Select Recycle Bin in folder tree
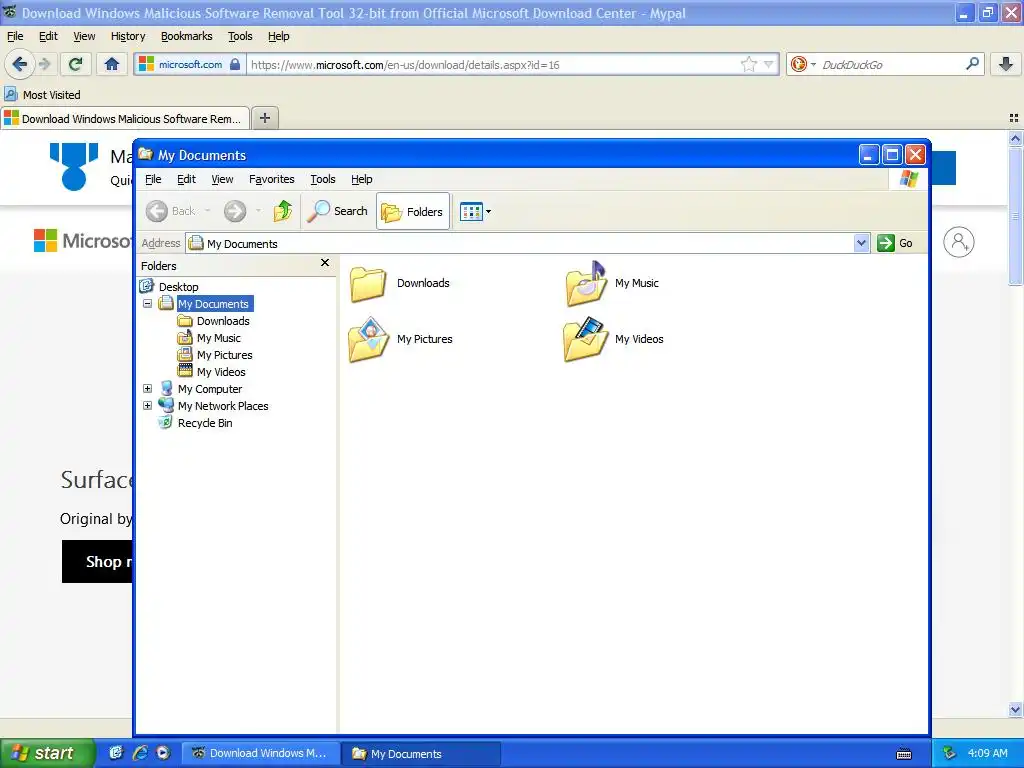The height and width of the screenshot is (768, 1024). (204, 423)
